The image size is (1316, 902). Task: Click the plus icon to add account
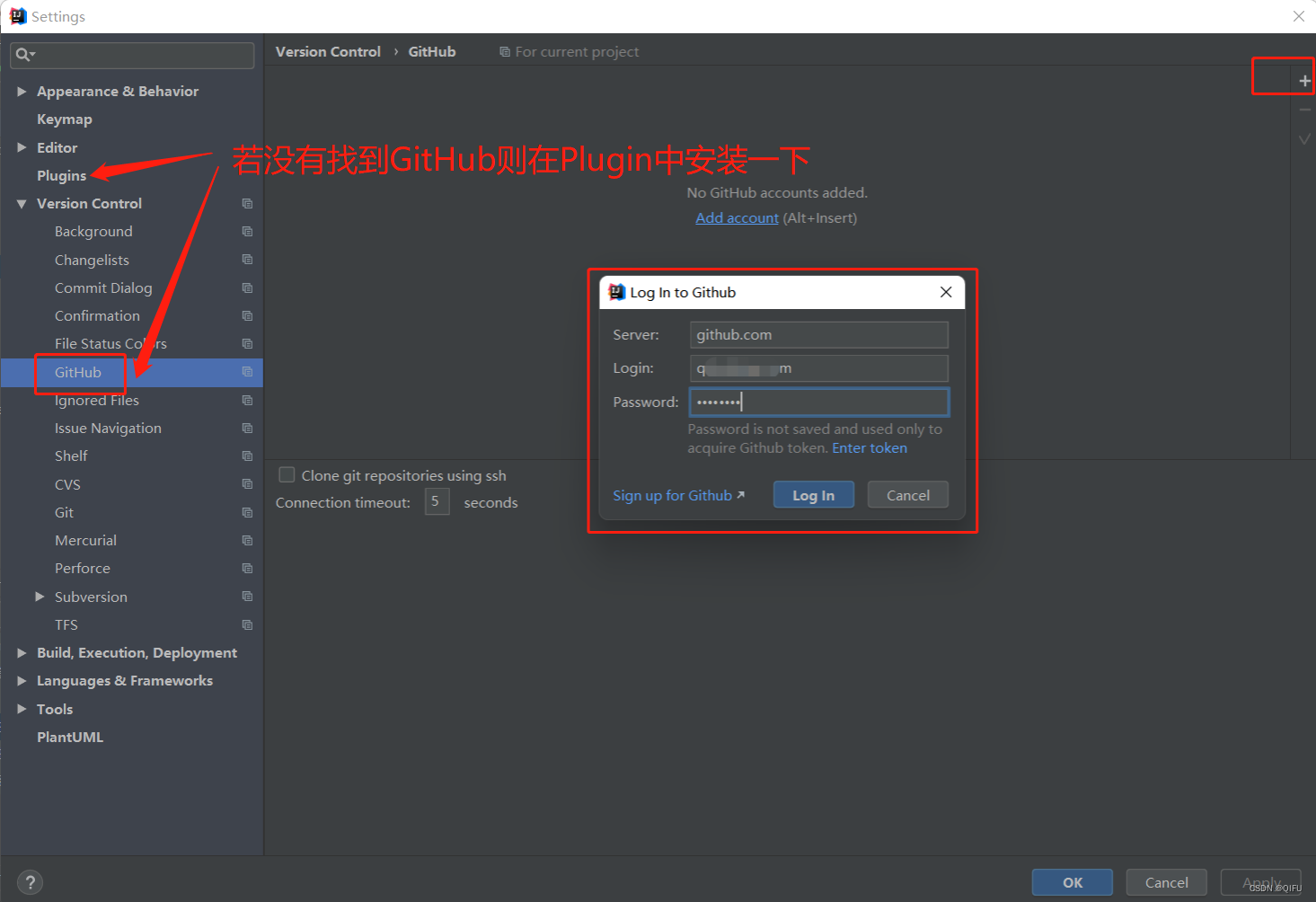[1304, 81]
